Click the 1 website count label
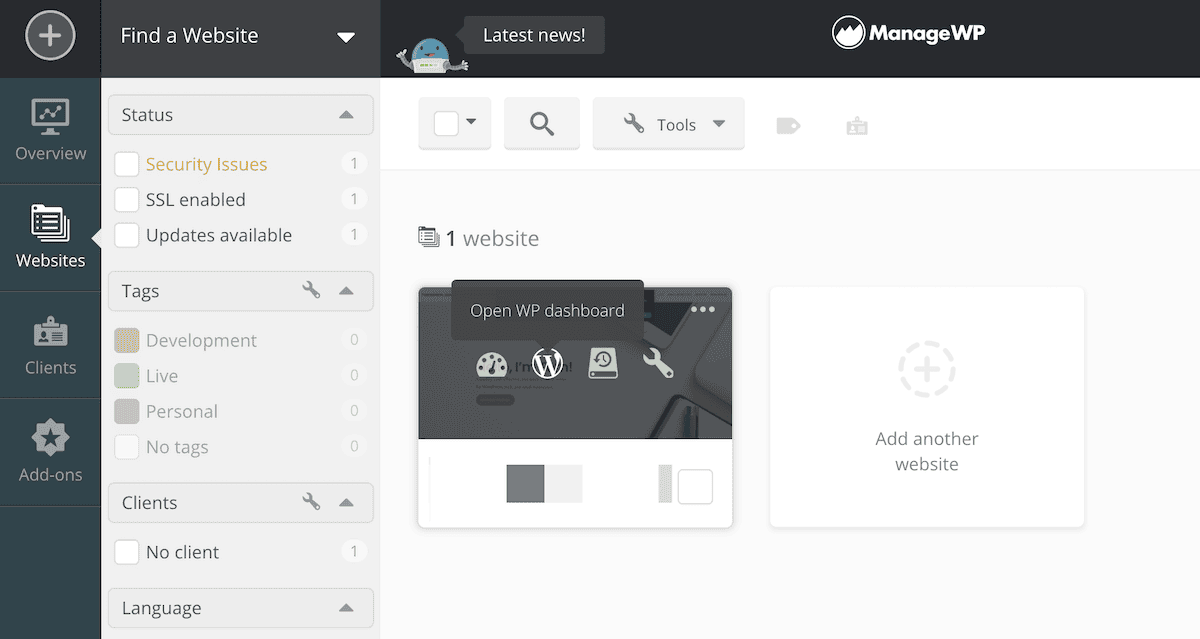Image resolution: width=1200 pixels, height=639 pixels. 491,239
